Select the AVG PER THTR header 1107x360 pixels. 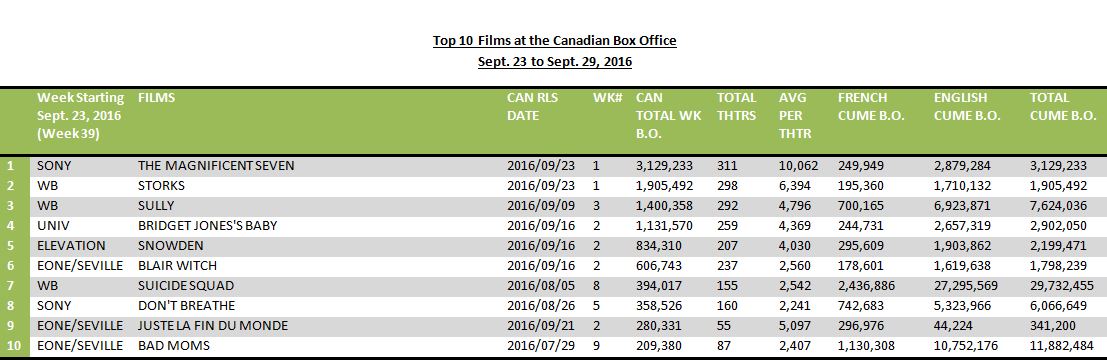(794, 115)
